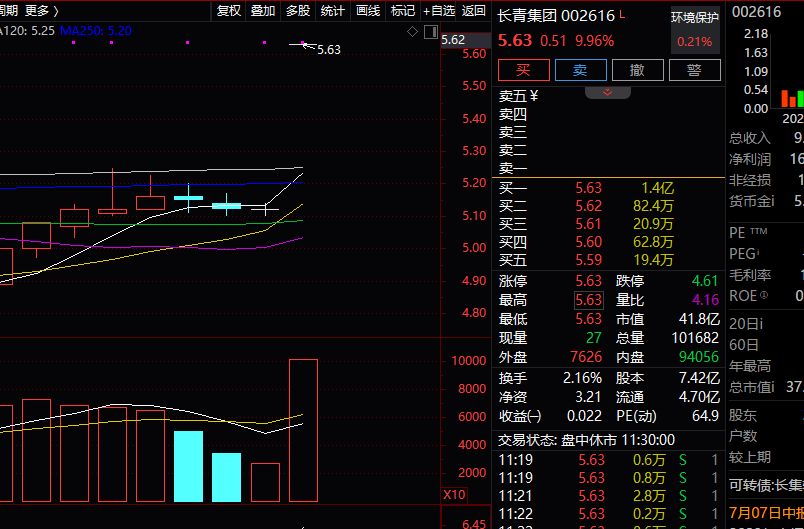Click the 内盘 94056 value

click(699, 357)
